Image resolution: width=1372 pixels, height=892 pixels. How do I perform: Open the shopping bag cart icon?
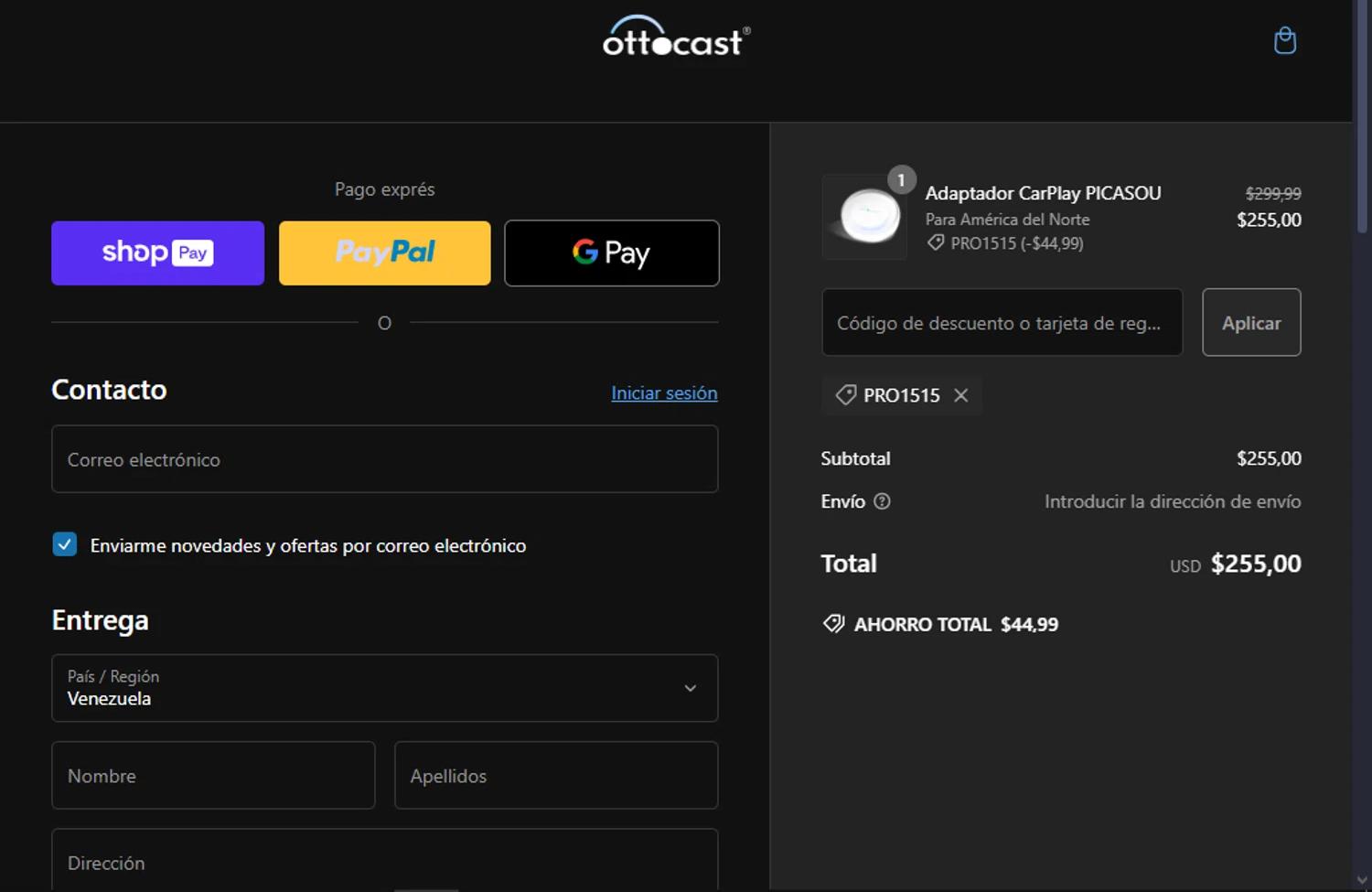point(1285,41)
